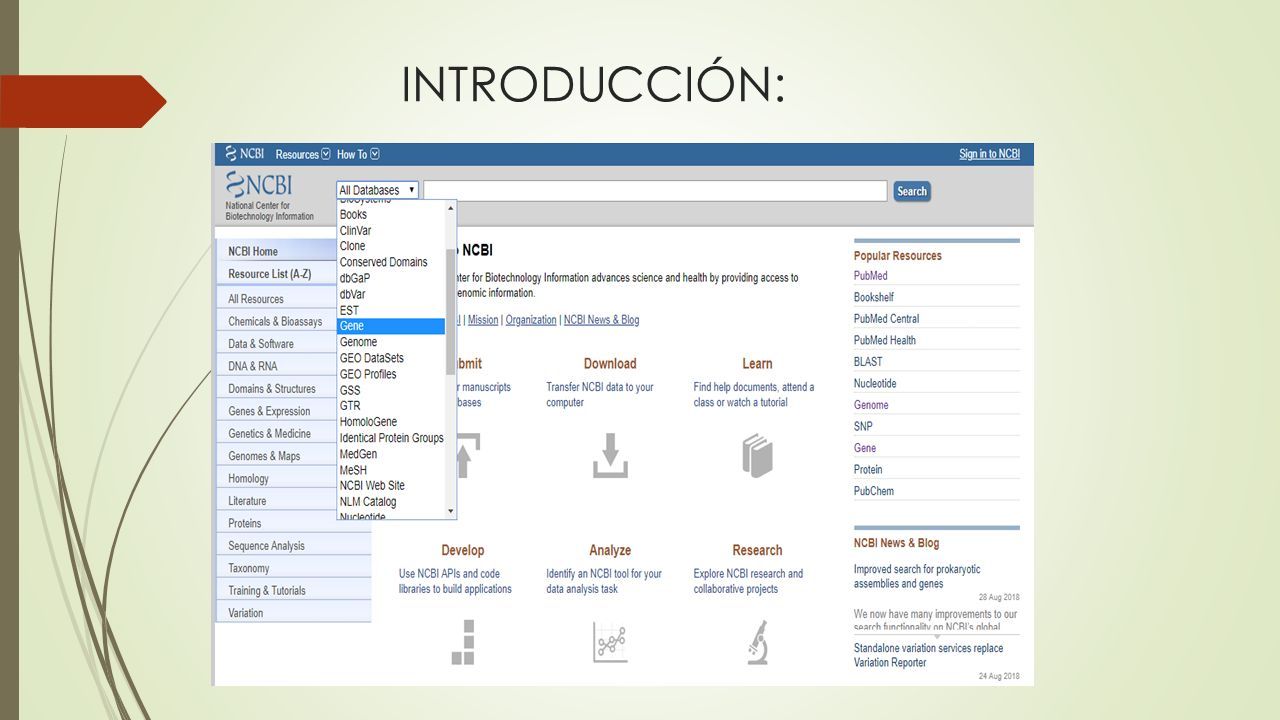Select ClinVar in the database list
This screenshot has width=1280, height=720.
pyautogui.click(x=391, y=230)
